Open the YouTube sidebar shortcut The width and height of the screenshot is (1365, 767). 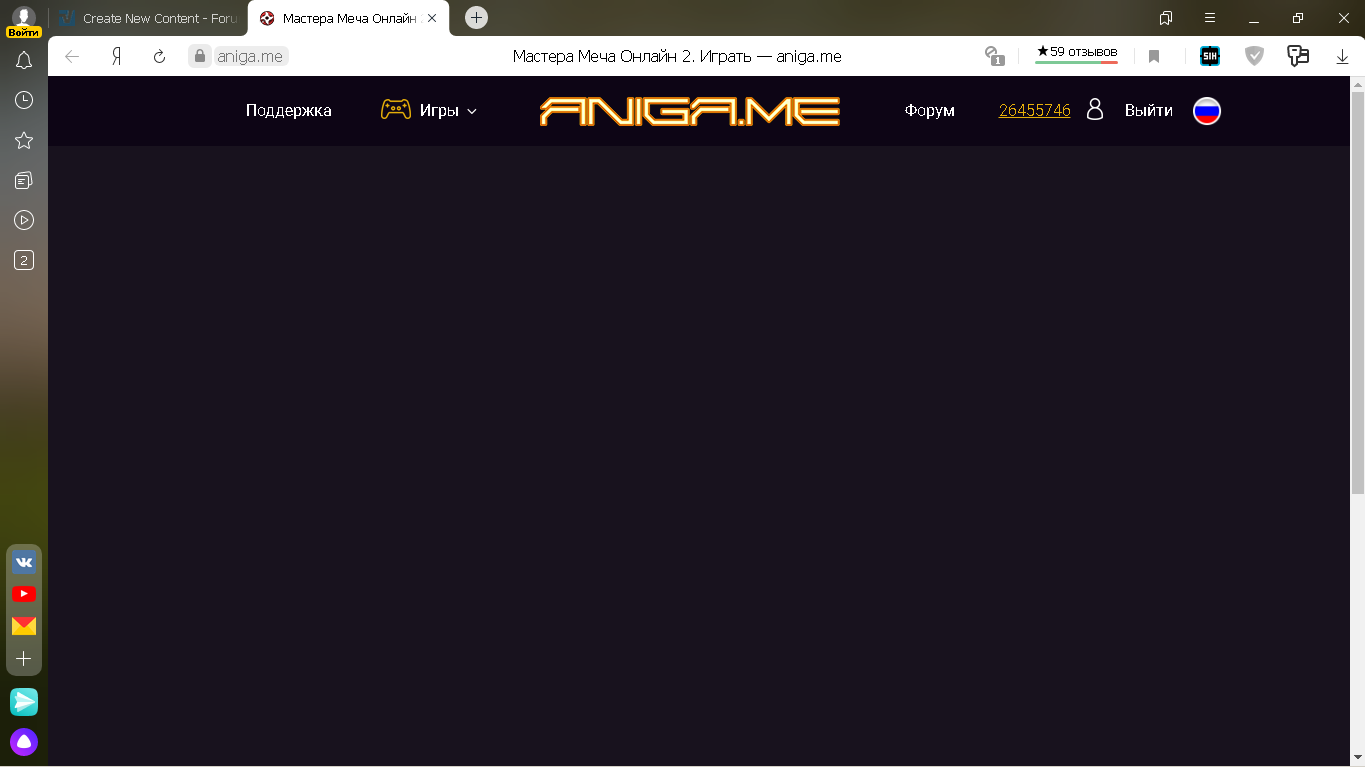[x=24, y=594]
